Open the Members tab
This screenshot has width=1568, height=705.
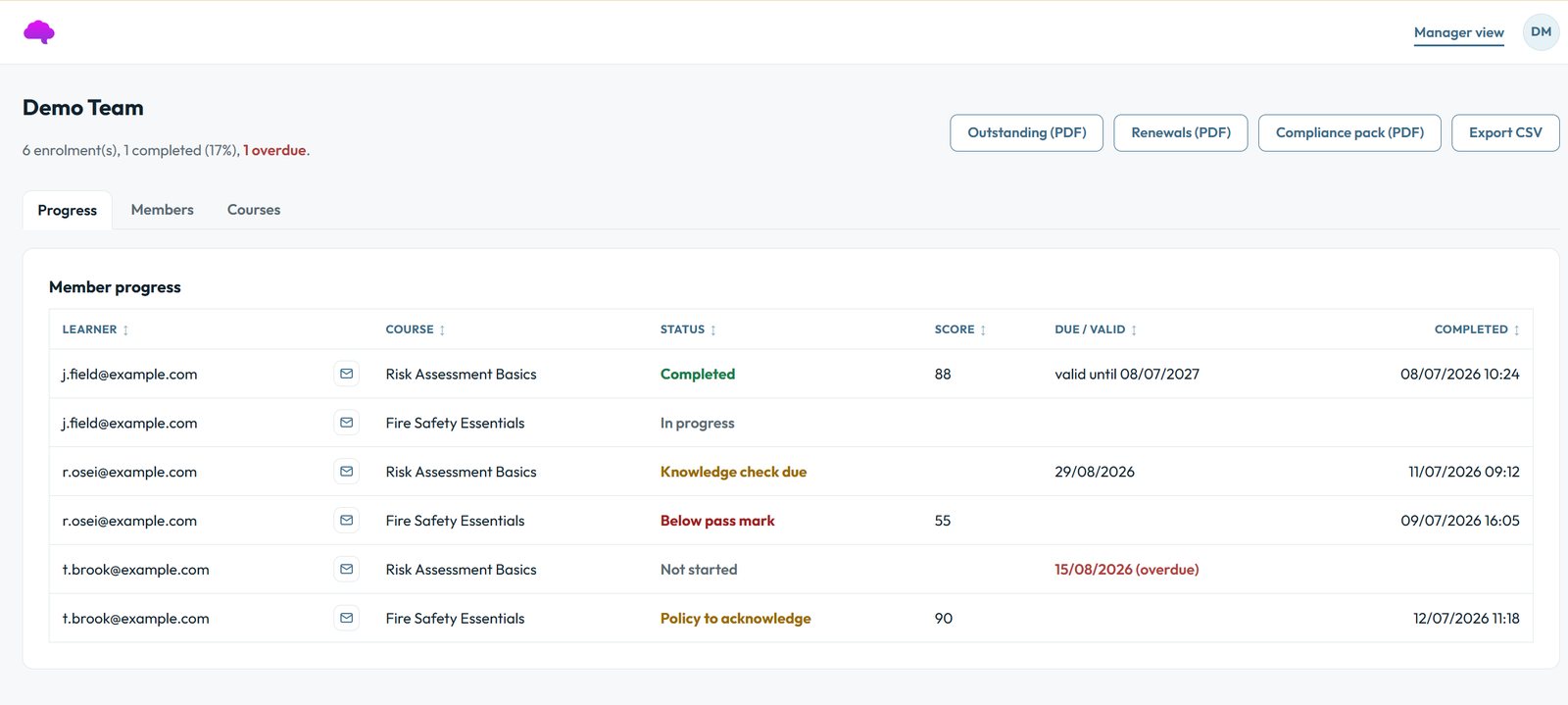point(163,210)
